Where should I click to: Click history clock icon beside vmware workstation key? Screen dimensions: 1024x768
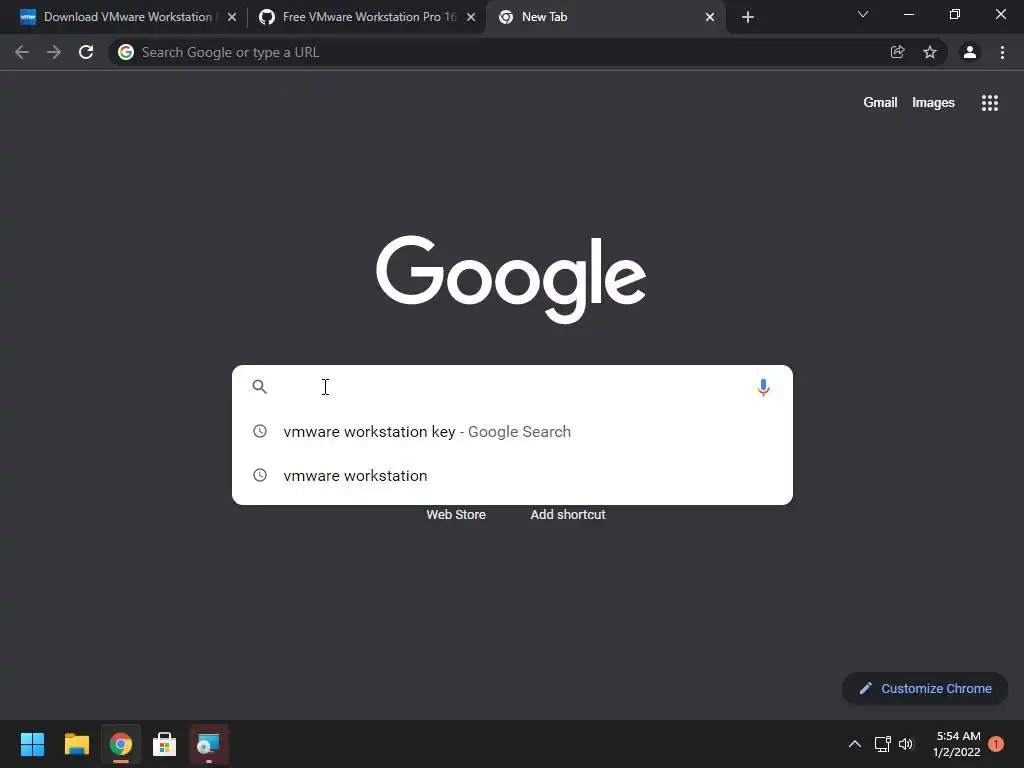pos(260,431)
